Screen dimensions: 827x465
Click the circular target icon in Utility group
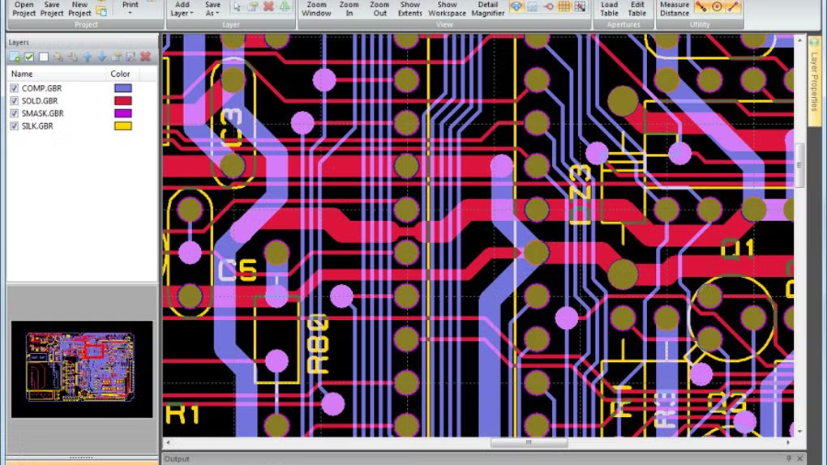(717, 7)
